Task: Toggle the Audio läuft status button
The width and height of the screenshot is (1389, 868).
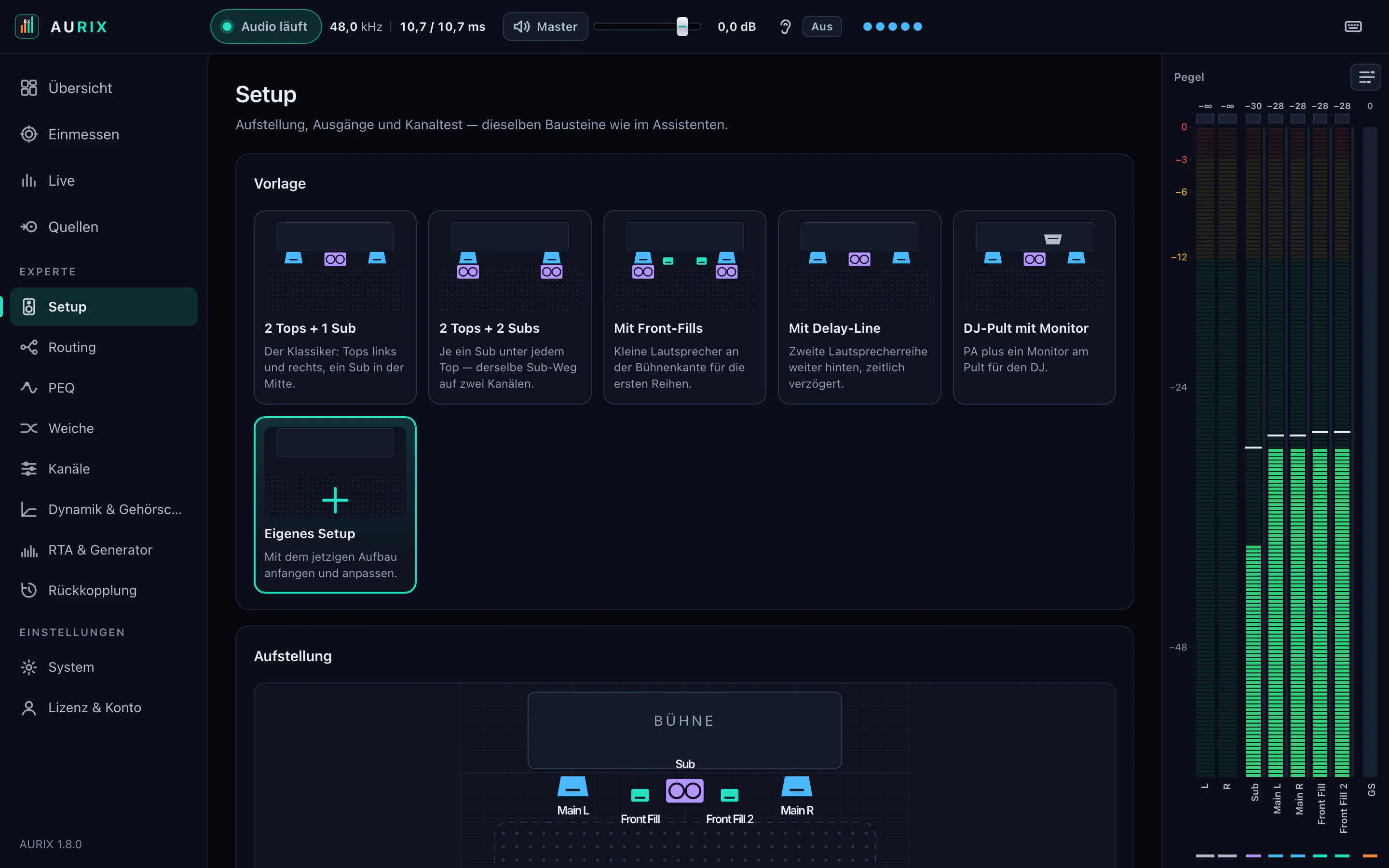Action: tap(266, 27)
